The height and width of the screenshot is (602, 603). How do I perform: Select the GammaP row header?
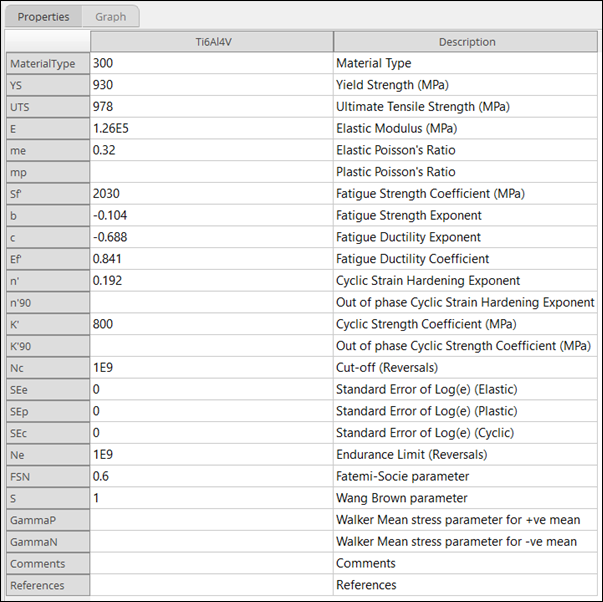tap(47, 520)
